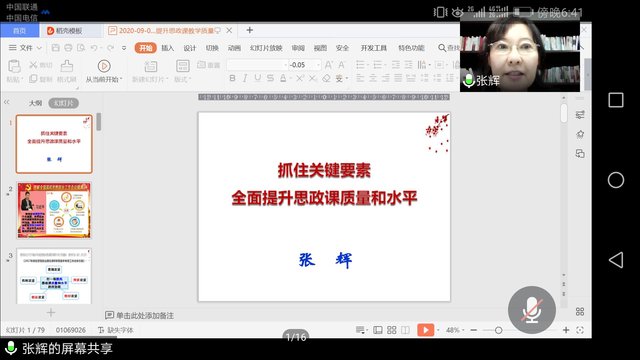Open the 设计 ribbon tab
Screen dimensions: 640x360
coord(190,48)
